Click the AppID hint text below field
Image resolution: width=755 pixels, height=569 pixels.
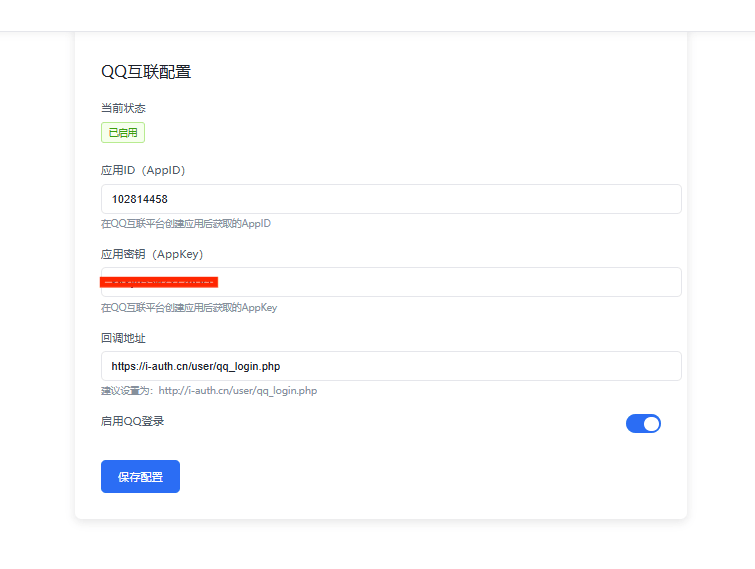(186, 224)
